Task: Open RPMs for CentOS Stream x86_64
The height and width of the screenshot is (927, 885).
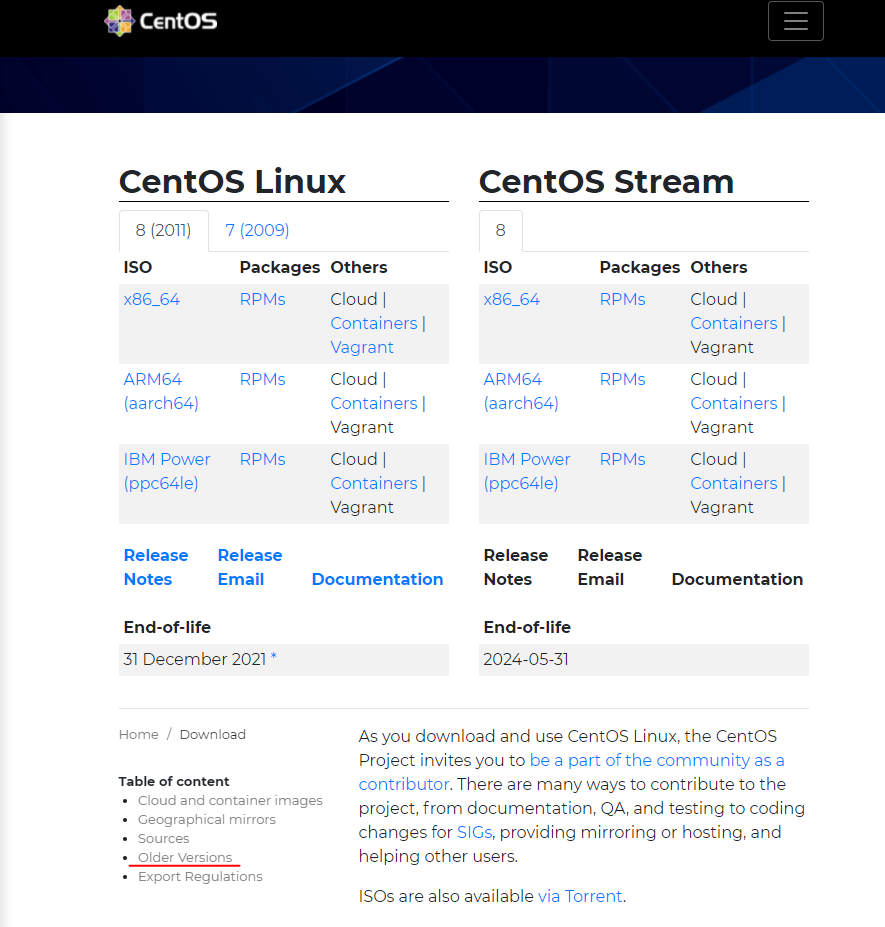Action: (x=623, y=299)
